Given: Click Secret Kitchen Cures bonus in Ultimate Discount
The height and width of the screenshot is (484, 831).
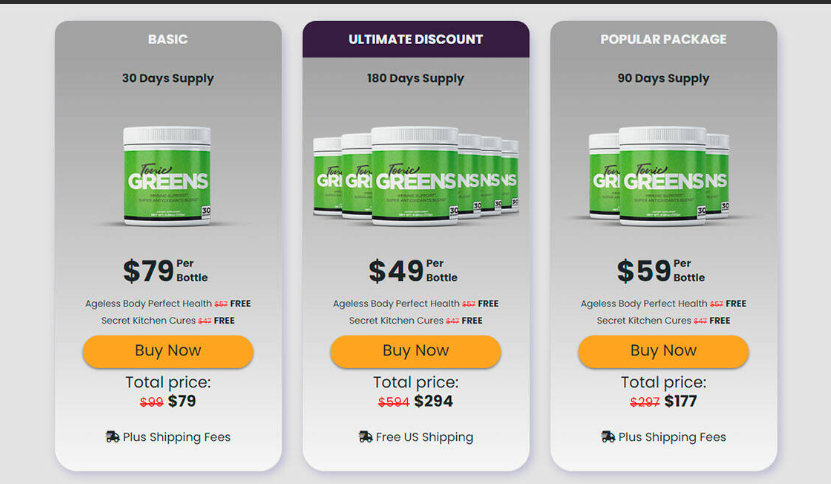Looking at the screenshot, I should pos(396,321).
